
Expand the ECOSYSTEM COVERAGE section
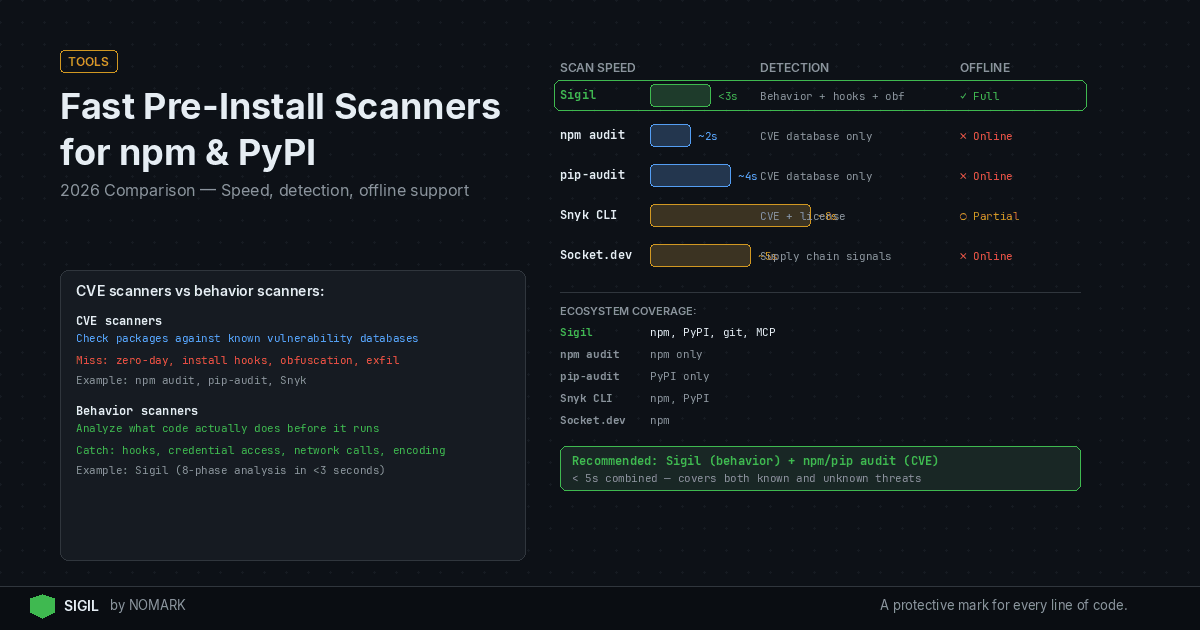pyautogui.click(x=628, y=311)
